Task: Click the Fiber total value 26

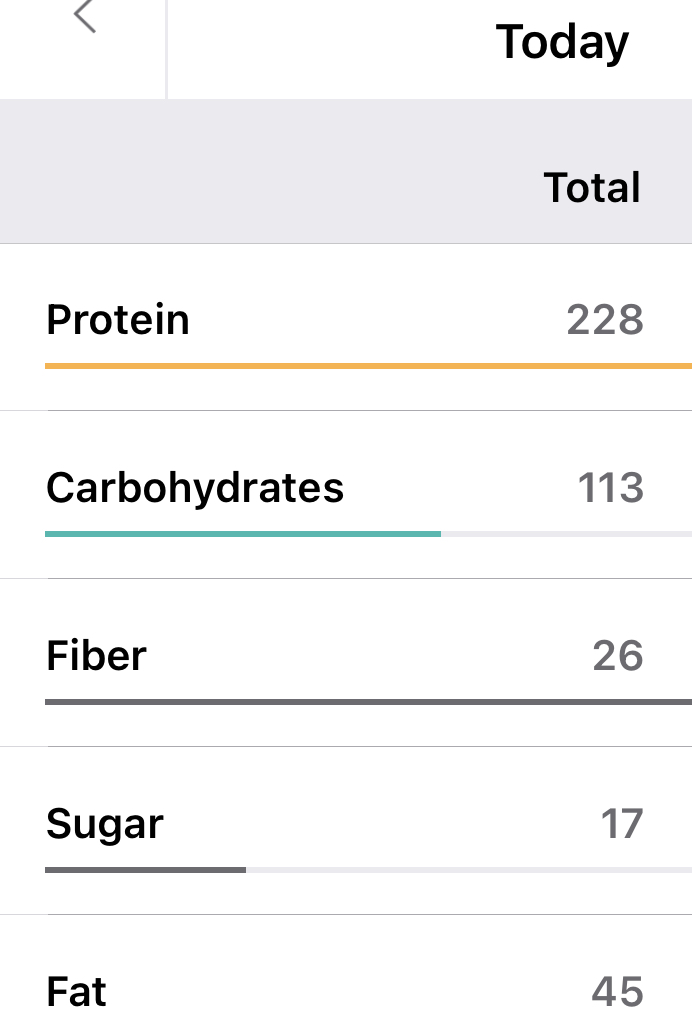Action: click(x=618, y=656)
